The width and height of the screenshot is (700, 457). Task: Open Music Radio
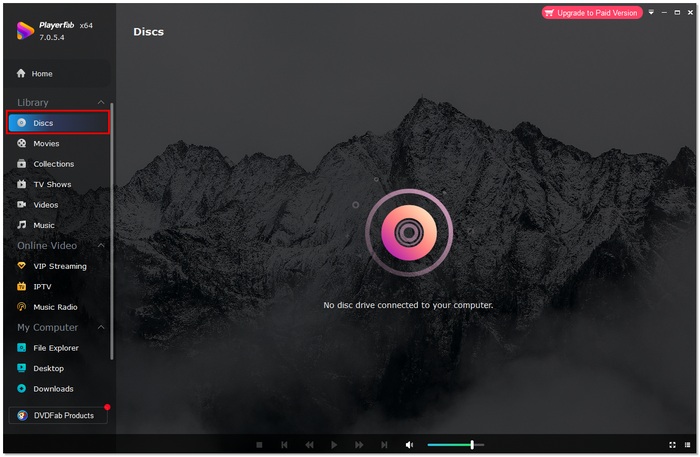[55, 308]
